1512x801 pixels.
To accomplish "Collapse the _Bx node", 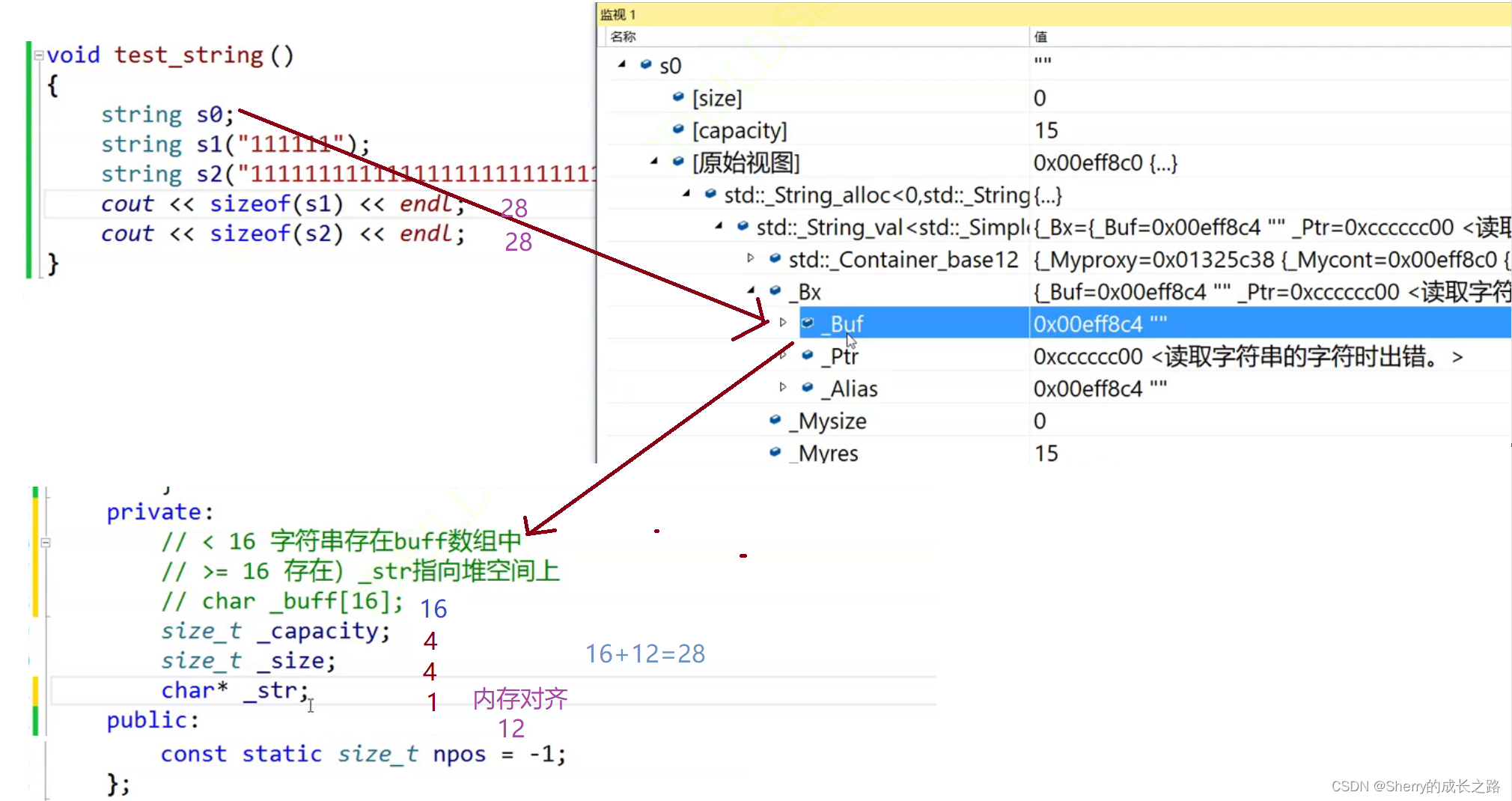I will (750, 290).
